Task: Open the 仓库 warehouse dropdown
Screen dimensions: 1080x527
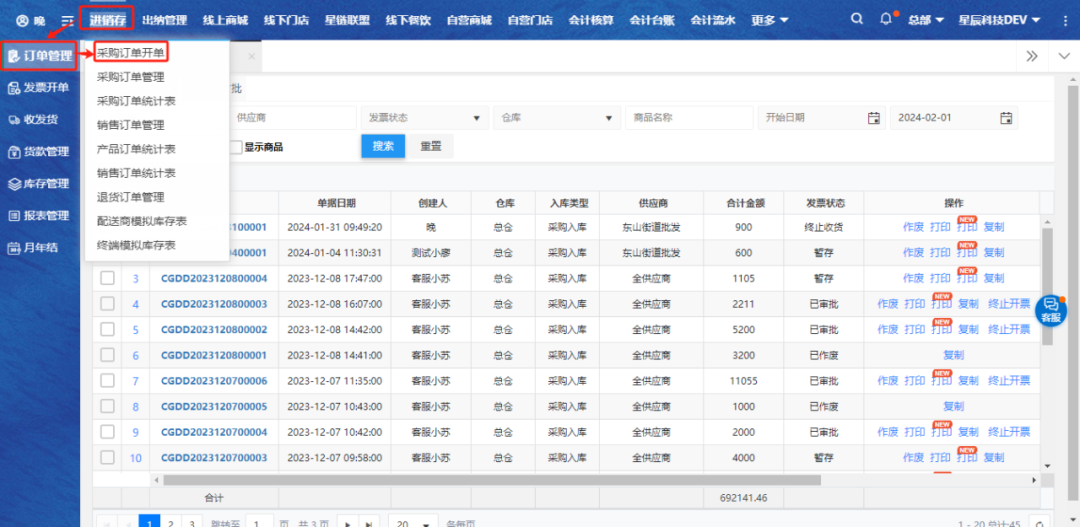Action: [x=557, y=118]
